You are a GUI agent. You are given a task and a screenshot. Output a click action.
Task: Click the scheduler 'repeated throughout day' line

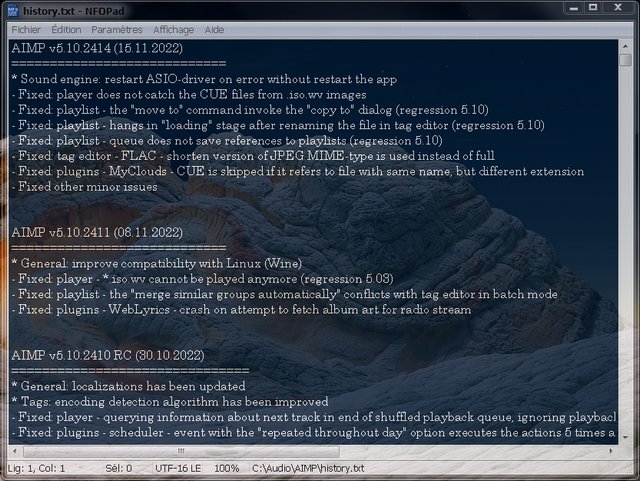click(314, 433)
